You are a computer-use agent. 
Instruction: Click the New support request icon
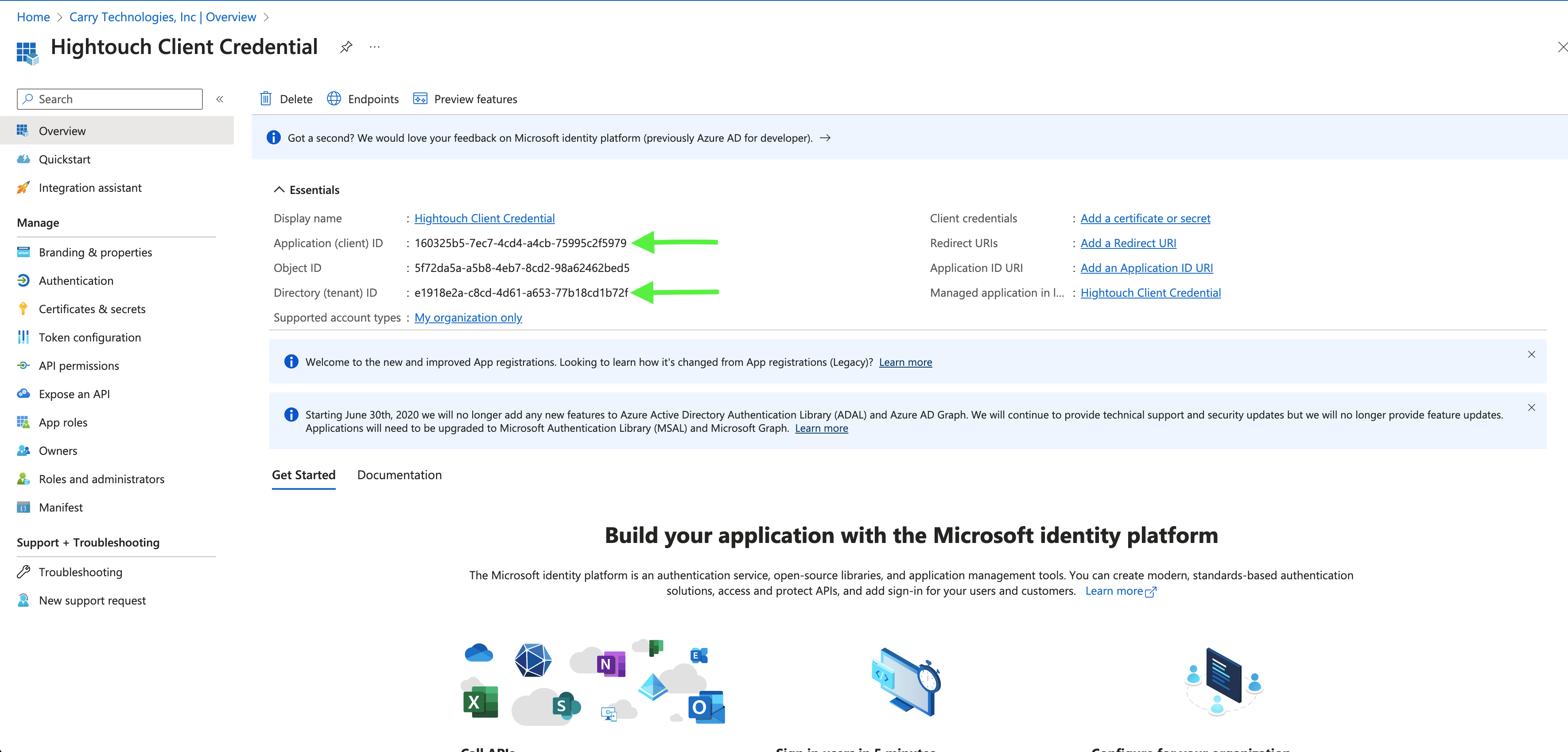[23, 600]
